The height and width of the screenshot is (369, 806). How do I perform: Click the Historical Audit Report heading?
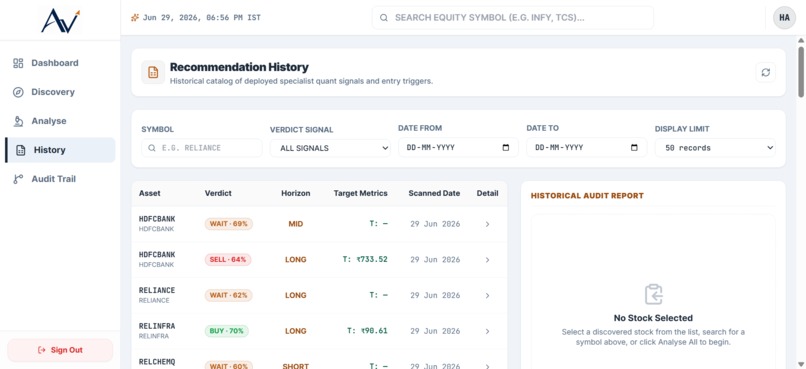(587, 196)
